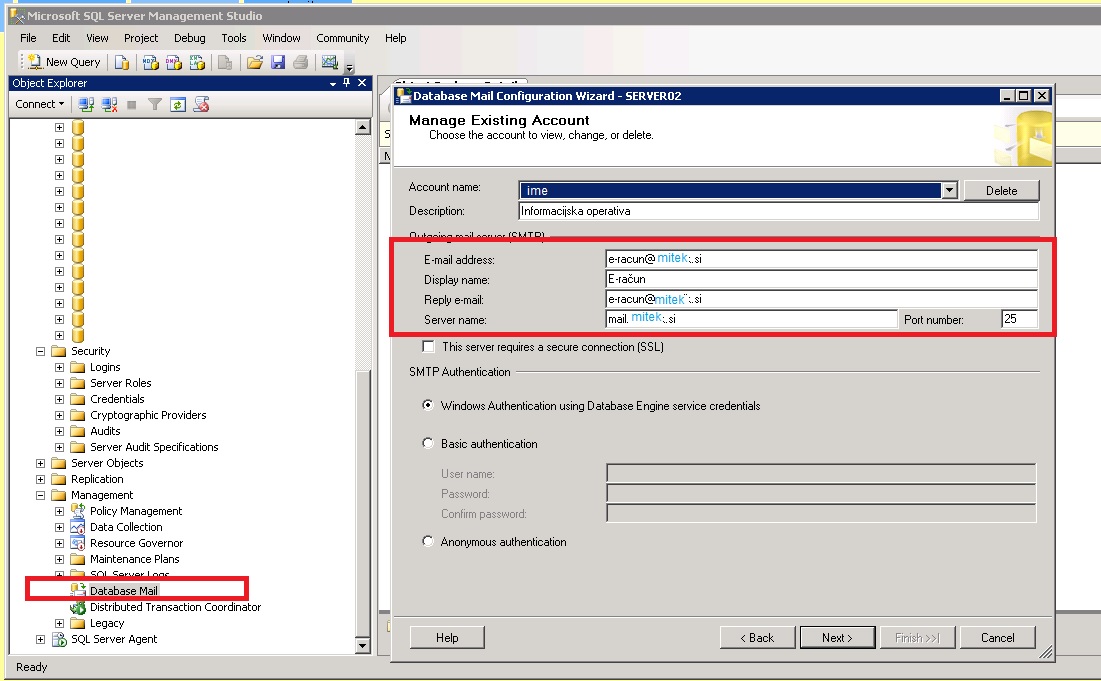Enable the secure connection (SSL) checkbox
This screenshot has height=681, width=1101.
pyautogui.click(x=428, y=347)
